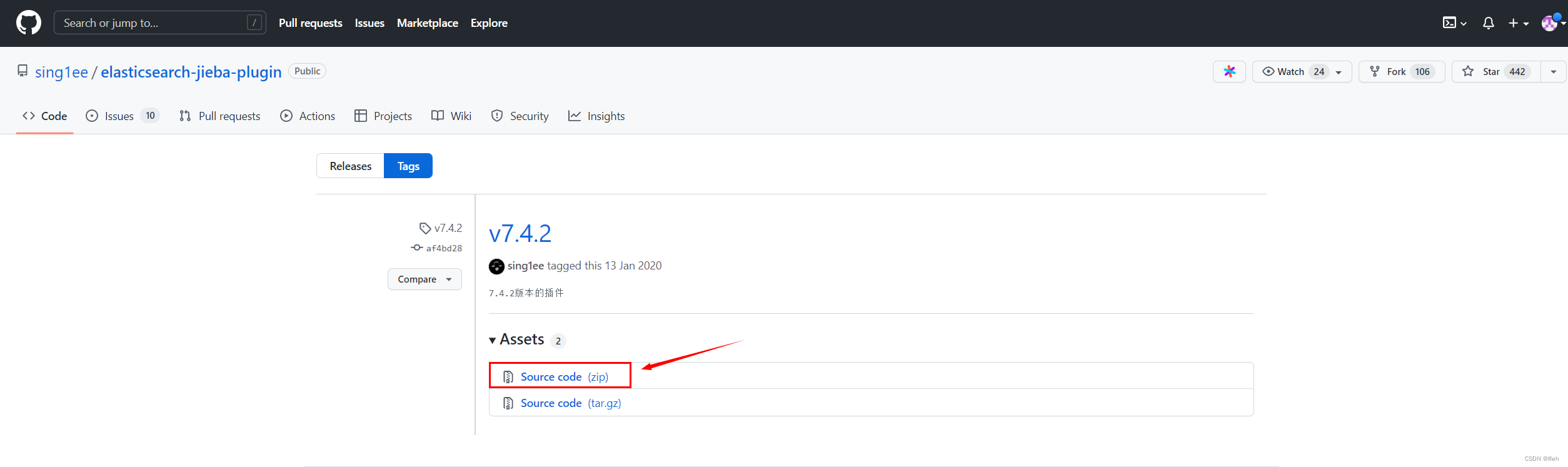Open sing1ee author link in release
1568x467 pixels.
click(526, 266)
